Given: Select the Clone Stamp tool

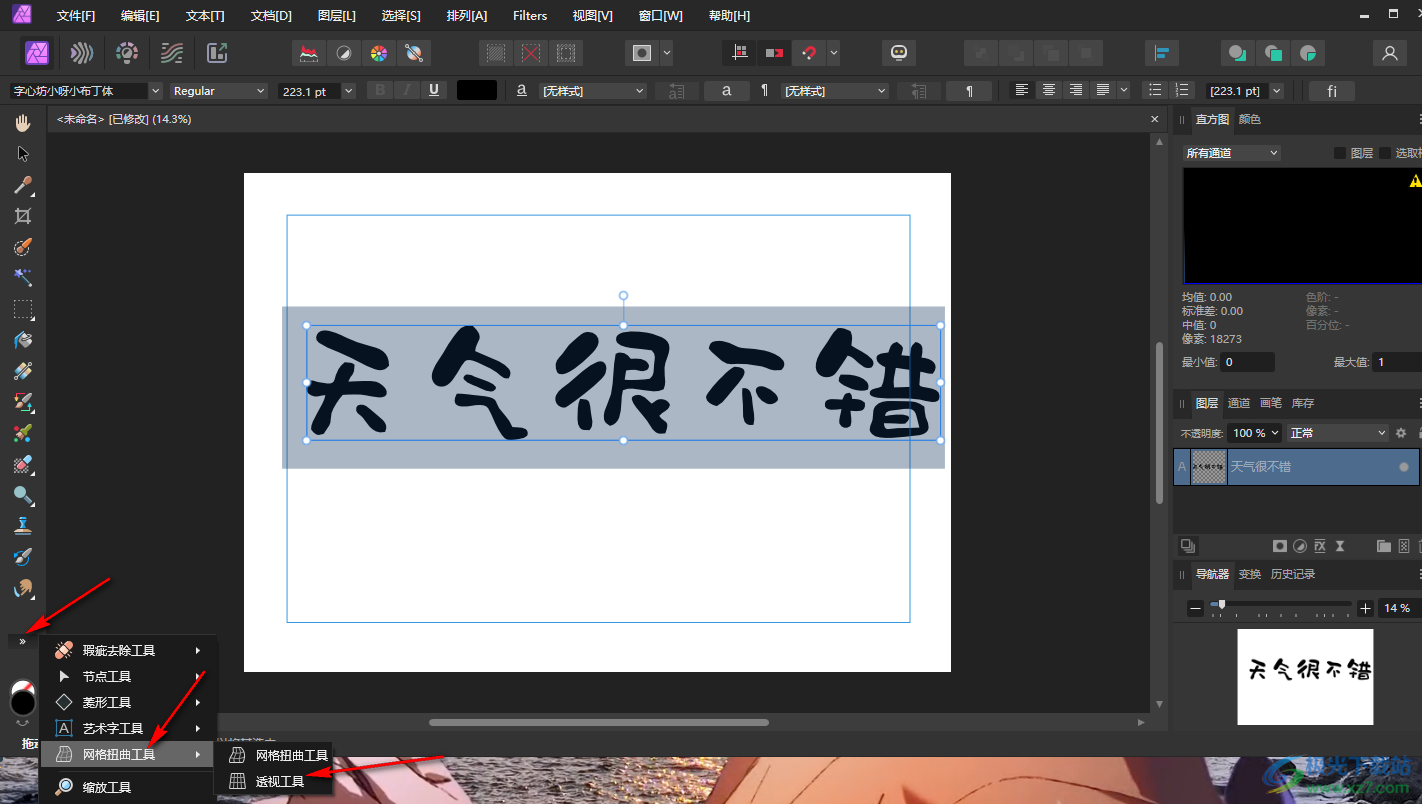Looking at the screenshot, I should 22,526.
